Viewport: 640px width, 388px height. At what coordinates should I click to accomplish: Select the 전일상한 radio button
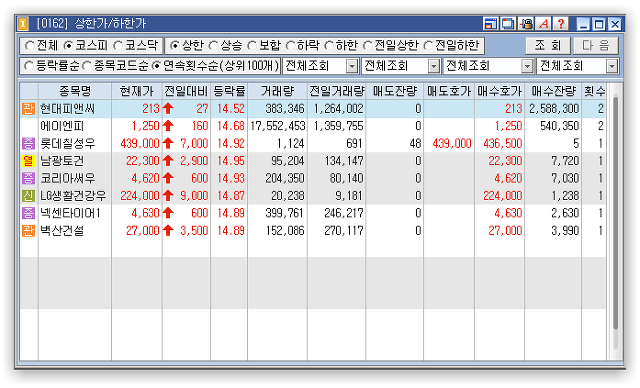(x=367, y=46)
